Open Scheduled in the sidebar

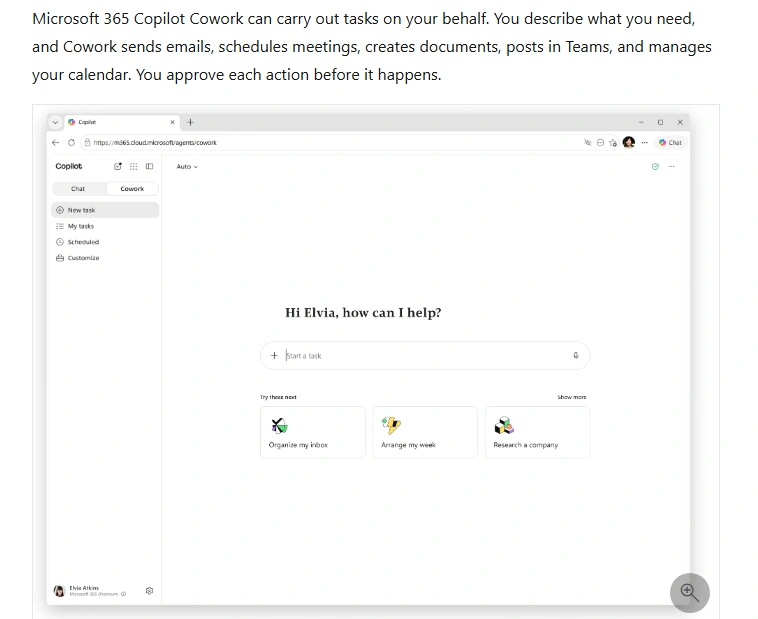tap(105, 242)
